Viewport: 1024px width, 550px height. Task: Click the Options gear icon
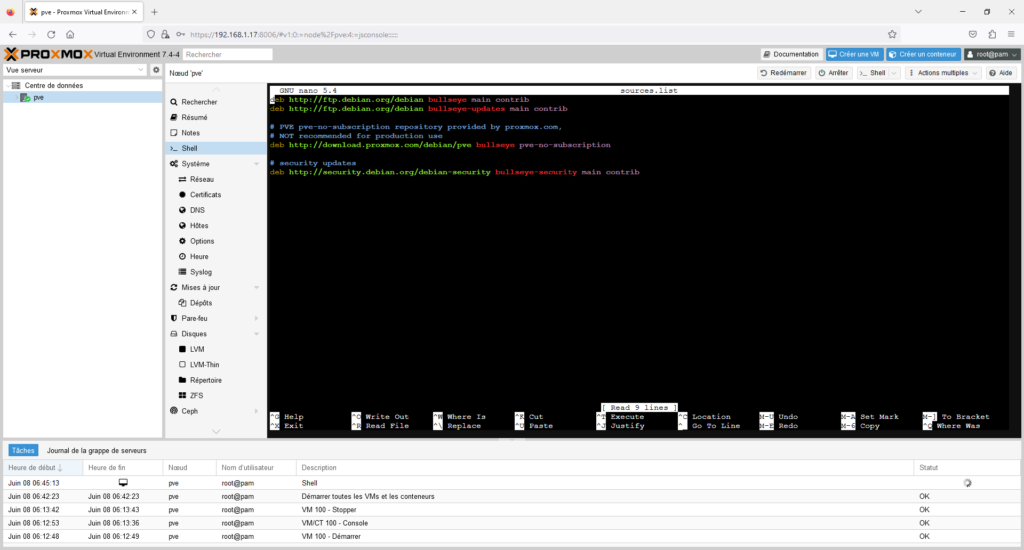pyautogui.click(x=182, y=241)
